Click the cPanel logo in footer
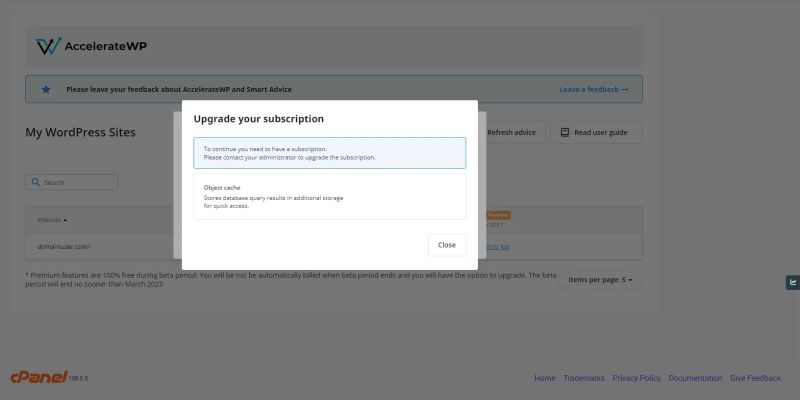This screenshot has height=400, width=800. click(x=39, y=377)
